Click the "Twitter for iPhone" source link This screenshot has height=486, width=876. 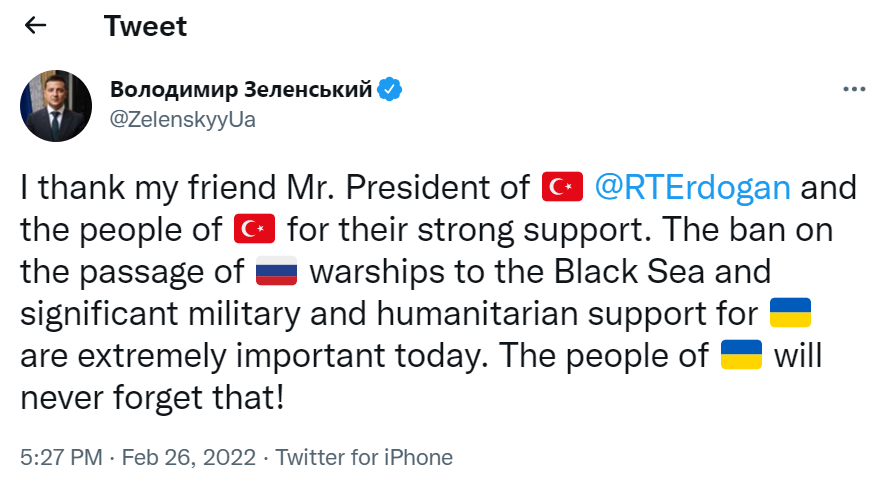coord(364,458)
